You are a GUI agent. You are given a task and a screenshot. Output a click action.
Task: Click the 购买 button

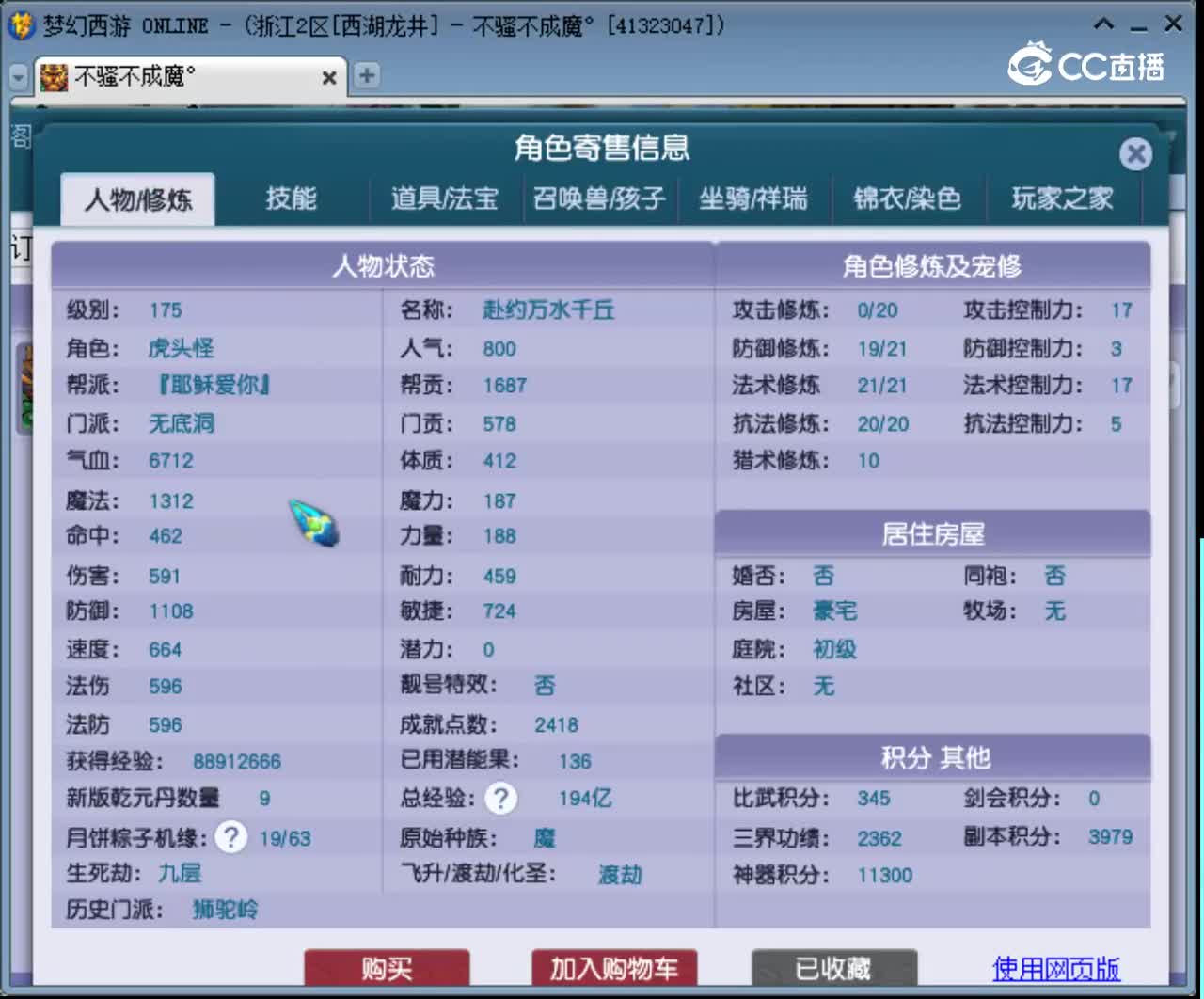point(387,968)
